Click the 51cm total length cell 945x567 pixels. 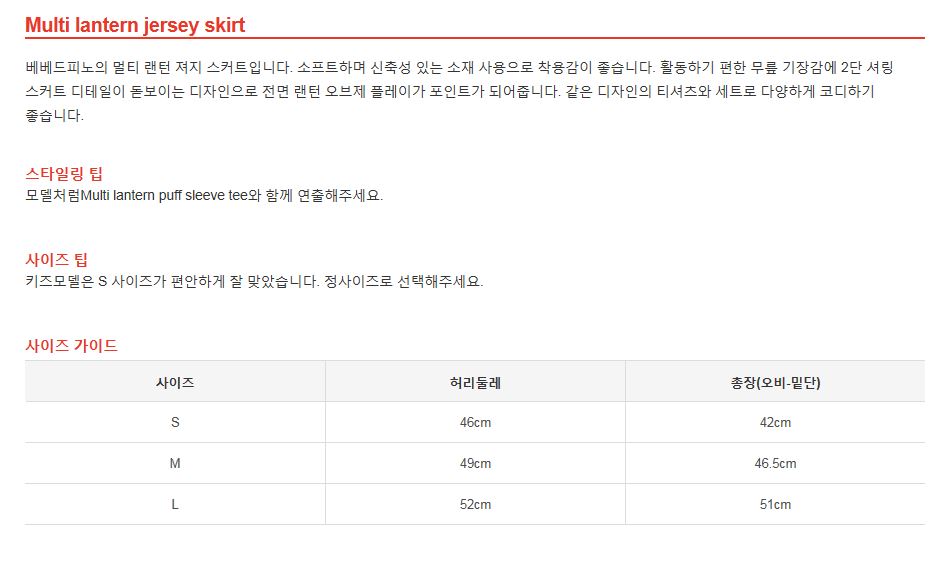[x=775, y=505]
